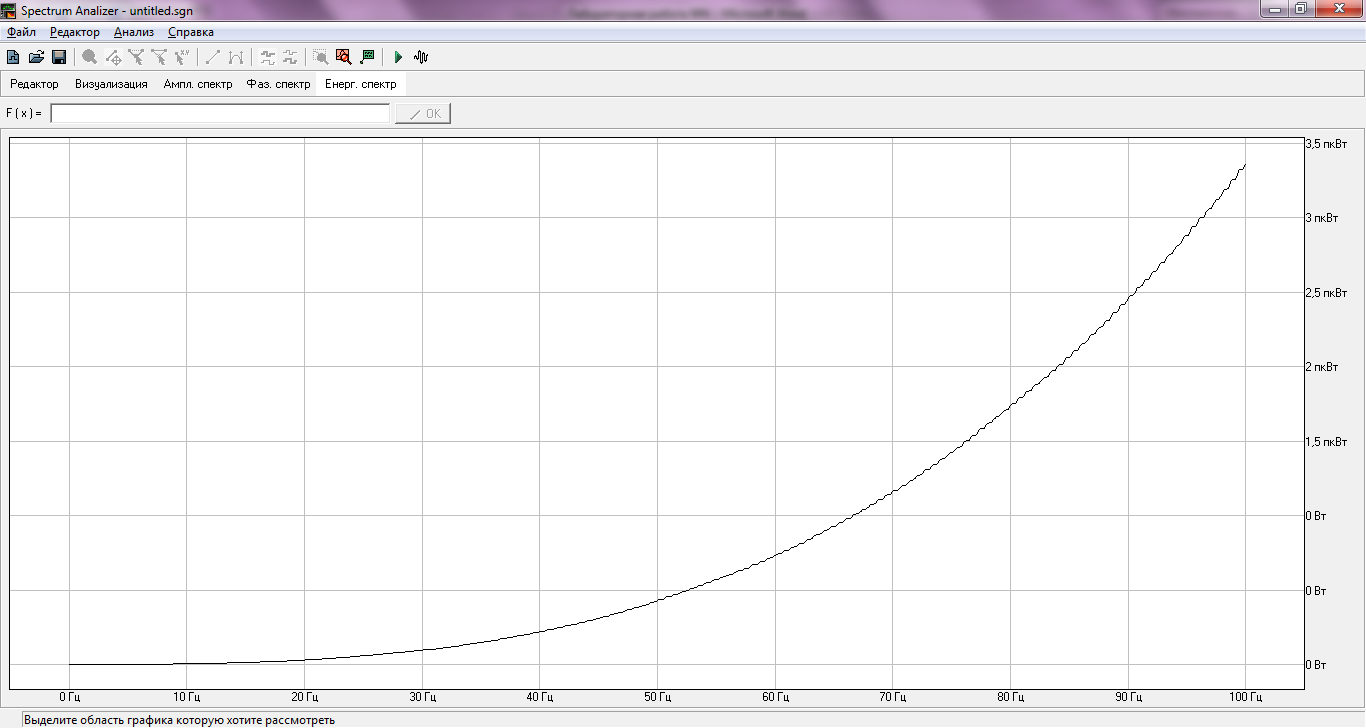Click the second square wave toolbar icon
Screen dimensions: 1366x728
[290, 57]
